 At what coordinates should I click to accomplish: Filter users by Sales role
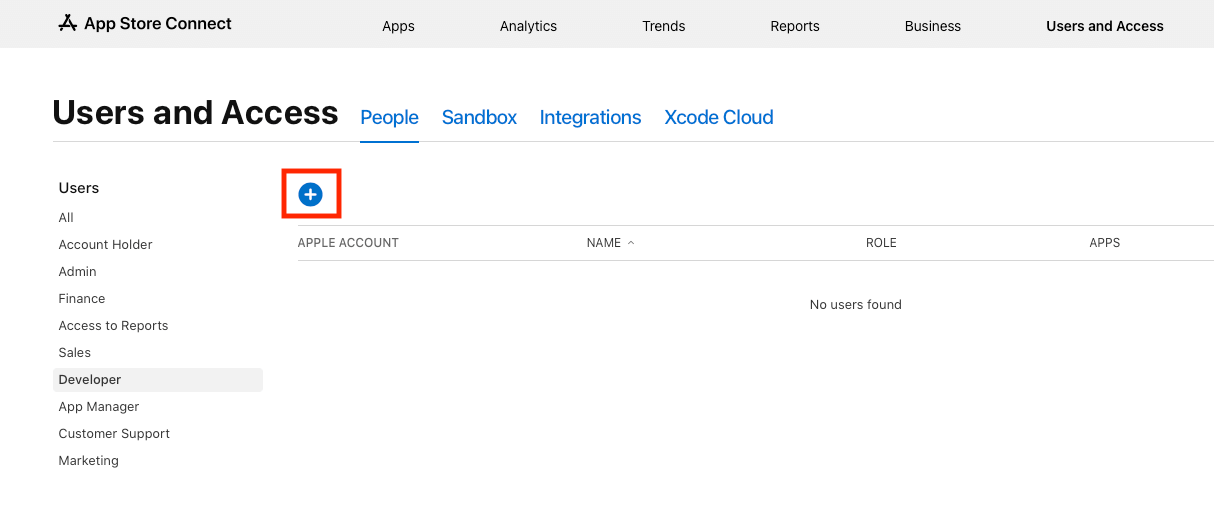tap(75, 352)
